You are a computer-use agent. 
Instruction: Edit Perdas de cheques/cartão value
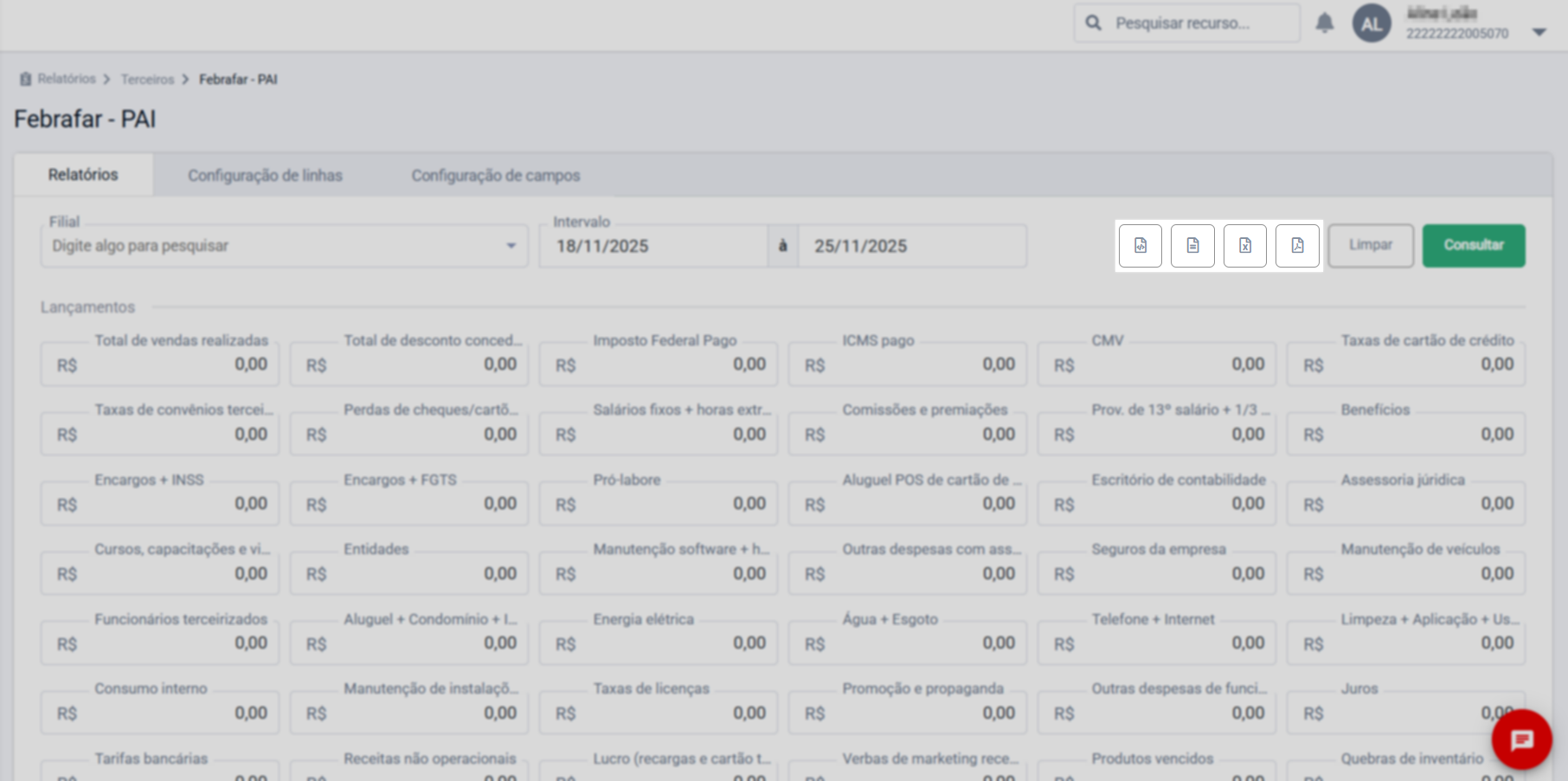coord(409,435)
